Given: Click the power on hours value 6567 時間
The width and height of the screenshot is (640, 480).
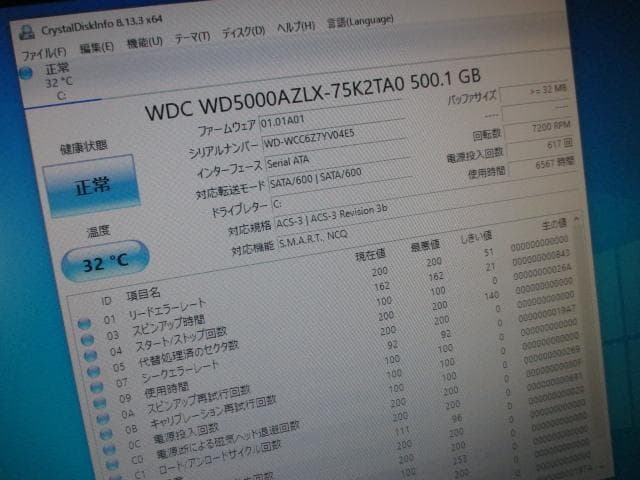Looking at the screenshot, I should [x=542, y=167].
